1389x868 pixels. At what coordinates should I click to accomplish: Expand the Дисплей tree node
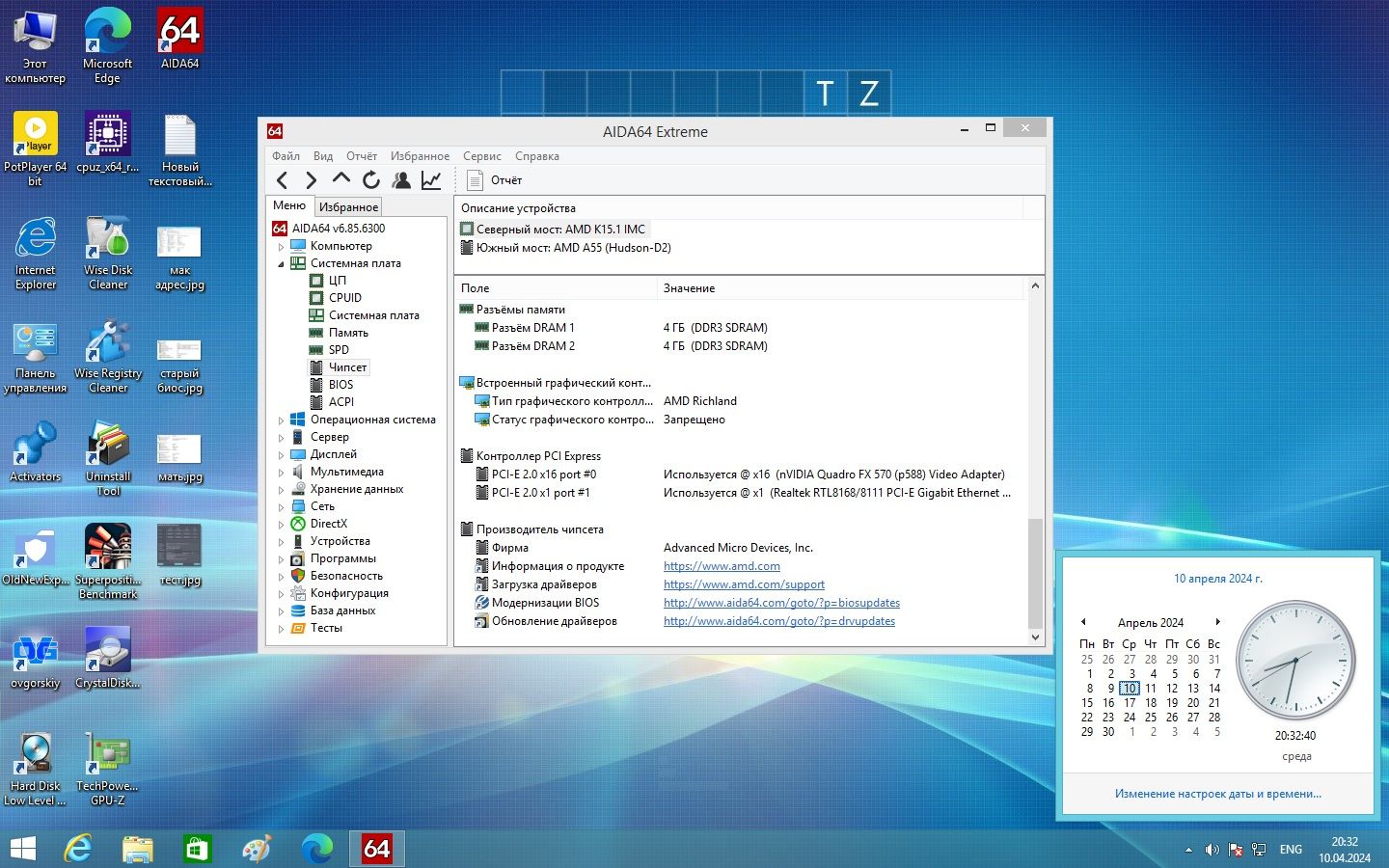282,455
